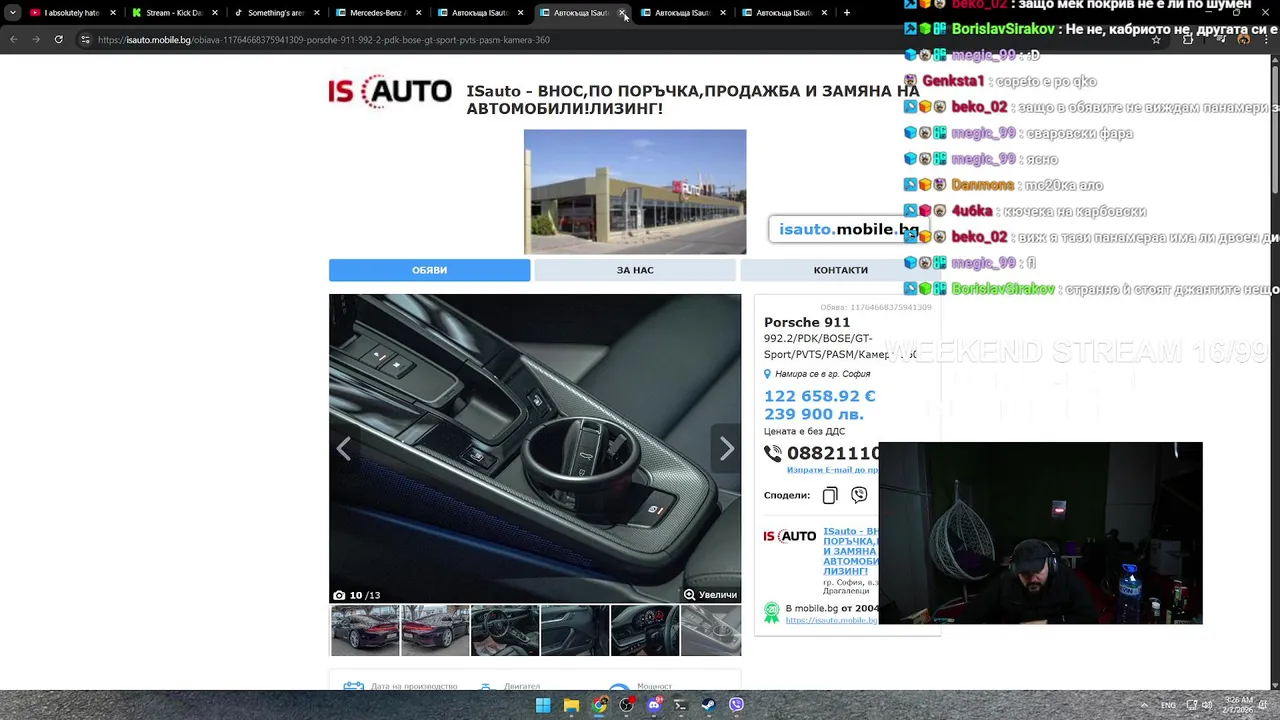The image size is (1280, 720).
Task: Click the price 122 658.92 €
Action: 820,396
